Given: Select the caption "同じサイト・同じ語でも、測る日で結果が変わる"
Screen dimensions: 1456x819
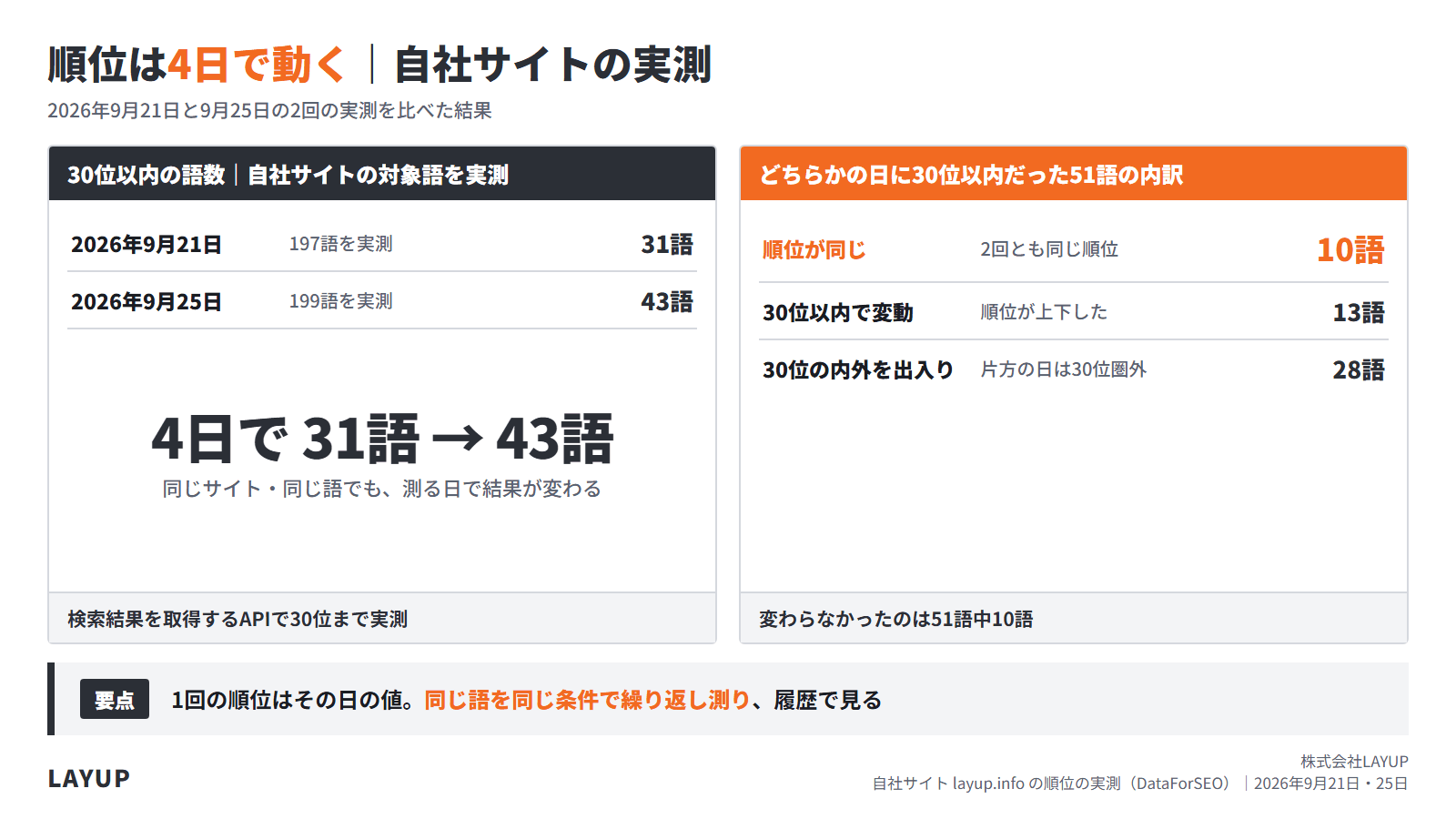Looking at the screenshot, I should (x=382, y=489).
